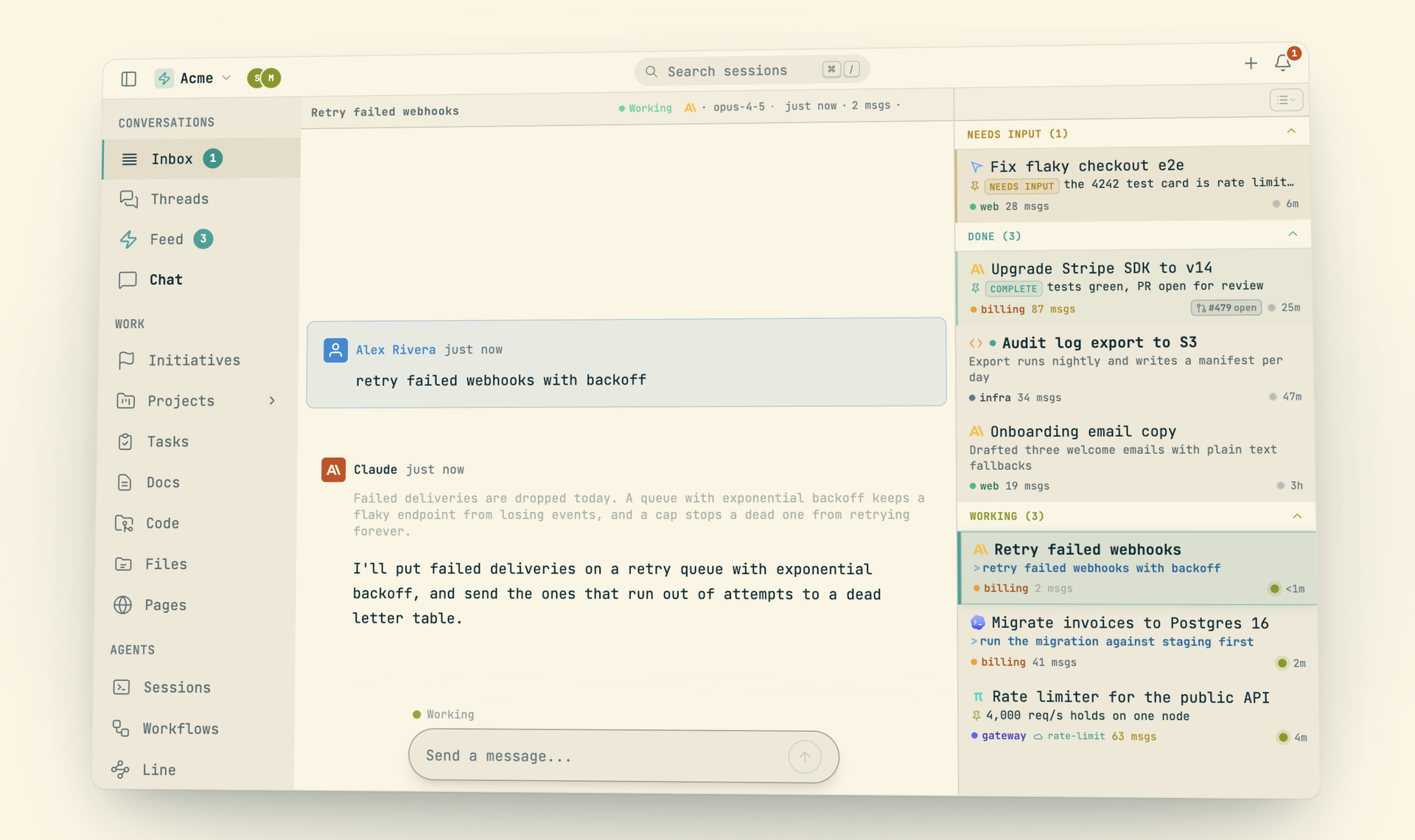The height and width of the screenshot is (840, 1415).
Task: Open the notifications bell
Action: click(x=1283, y=63)
